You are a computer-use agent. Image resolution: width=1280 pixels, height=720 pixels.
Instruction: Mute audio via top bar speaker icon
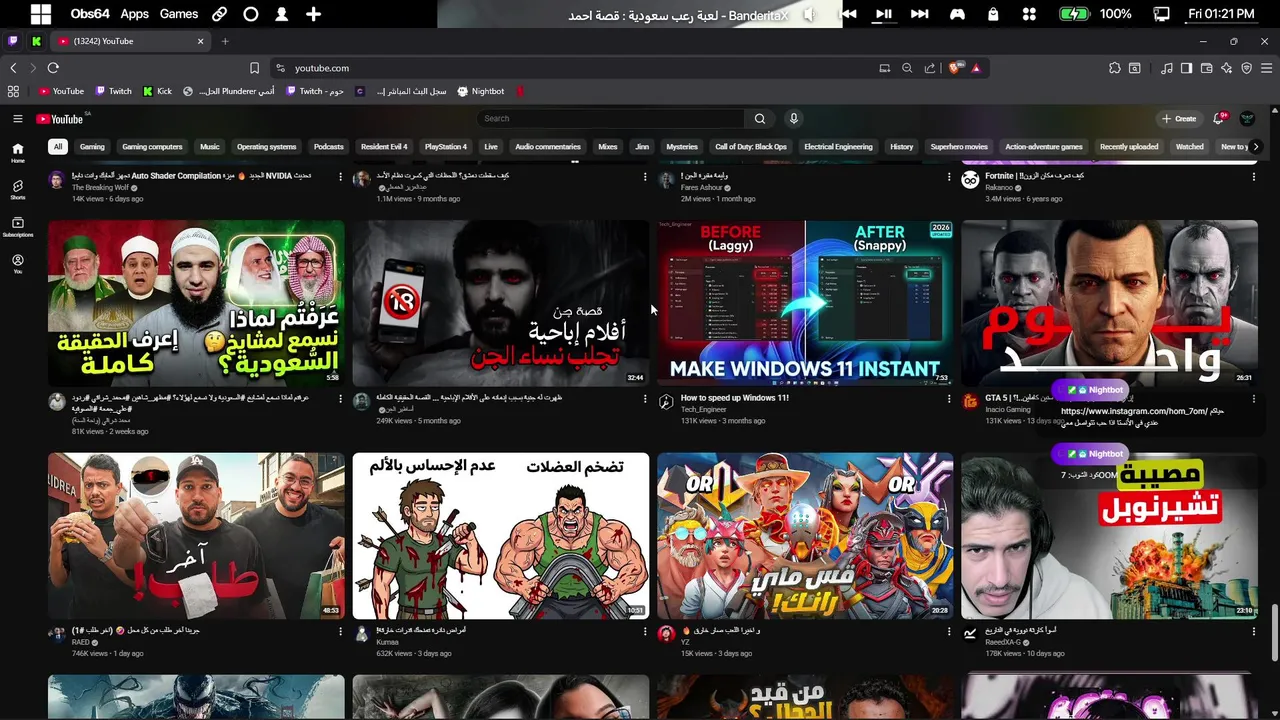(809, 14)
